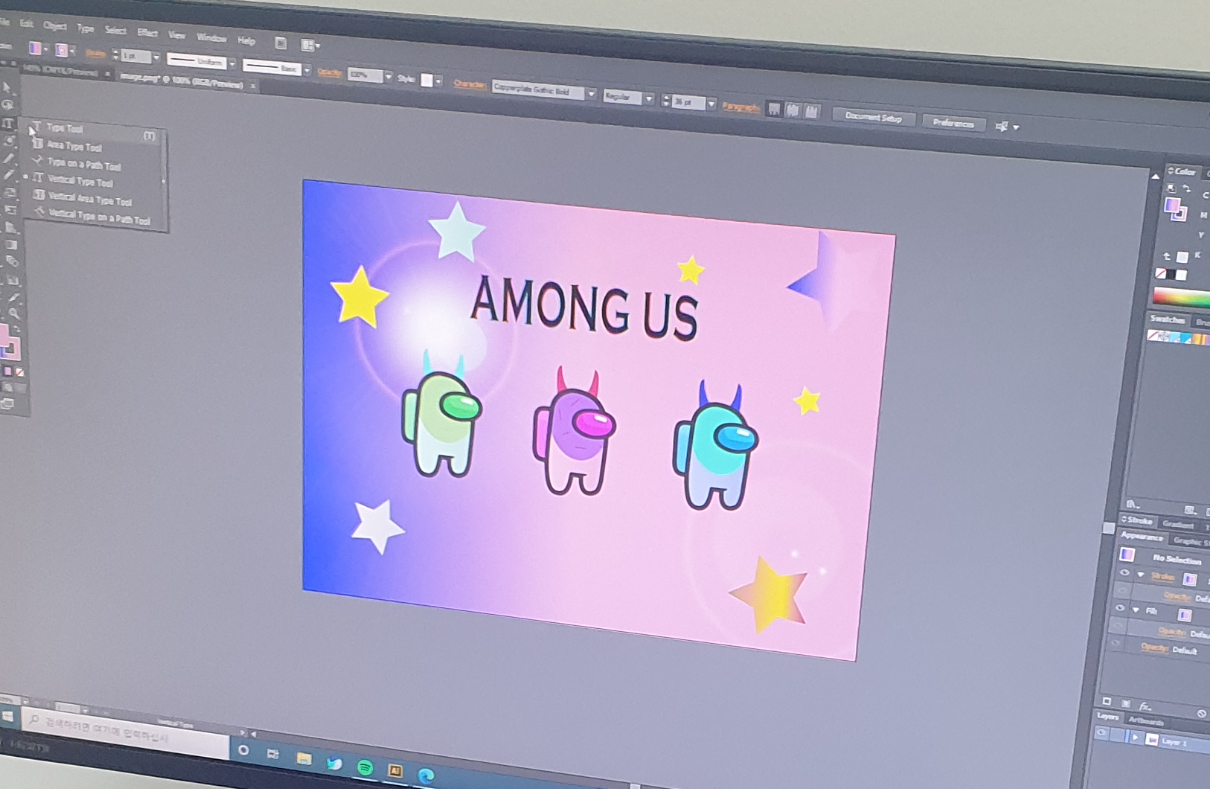Open the View menu
The height and width of the screenshot is (789, 1210).
point(176,35)
